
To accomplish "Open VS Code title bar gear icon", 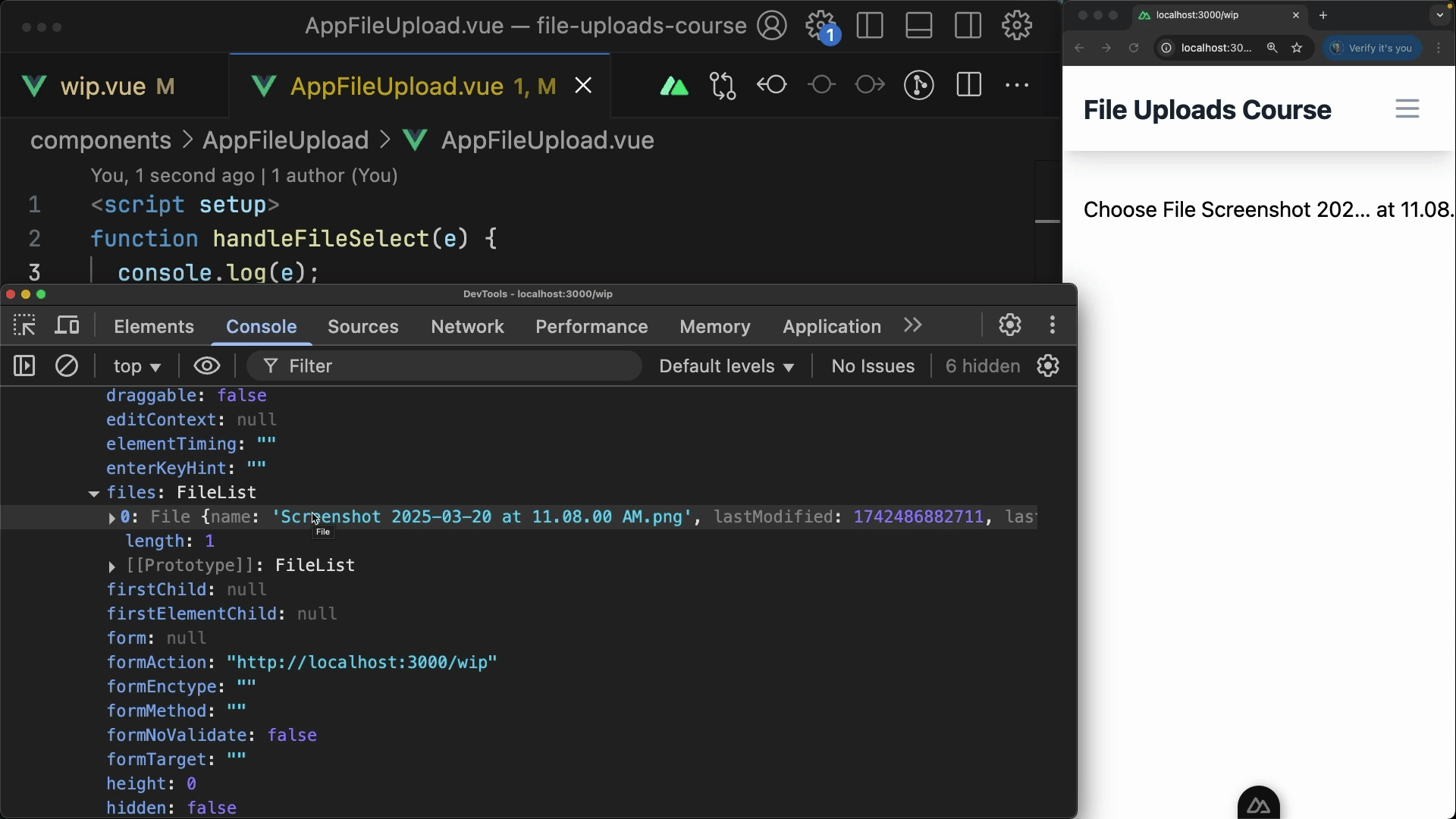I will (x=1017, y=26).
